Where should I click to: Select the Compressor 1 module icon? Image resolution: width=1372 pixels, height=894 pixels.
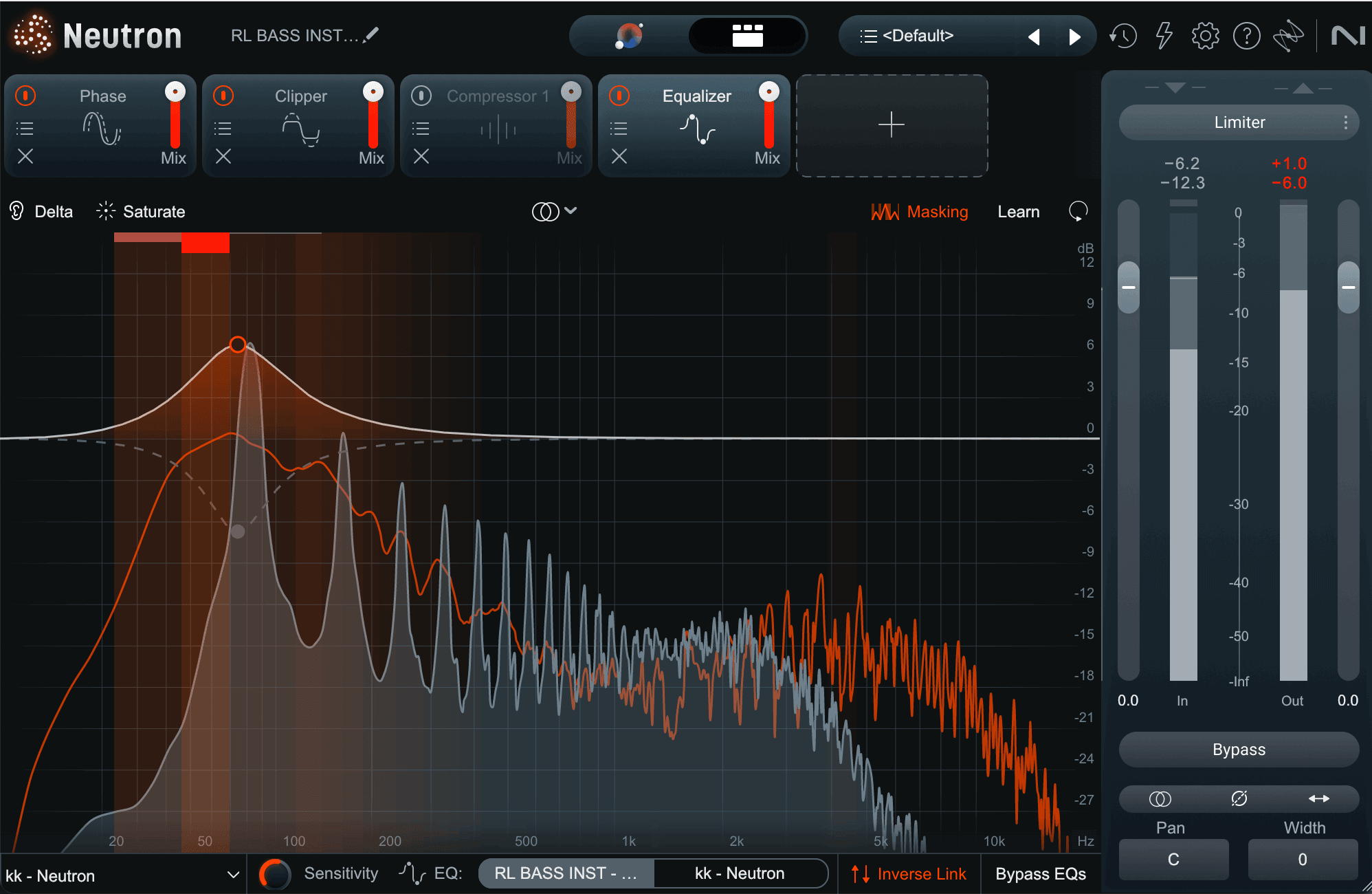(x=498, y=129)
